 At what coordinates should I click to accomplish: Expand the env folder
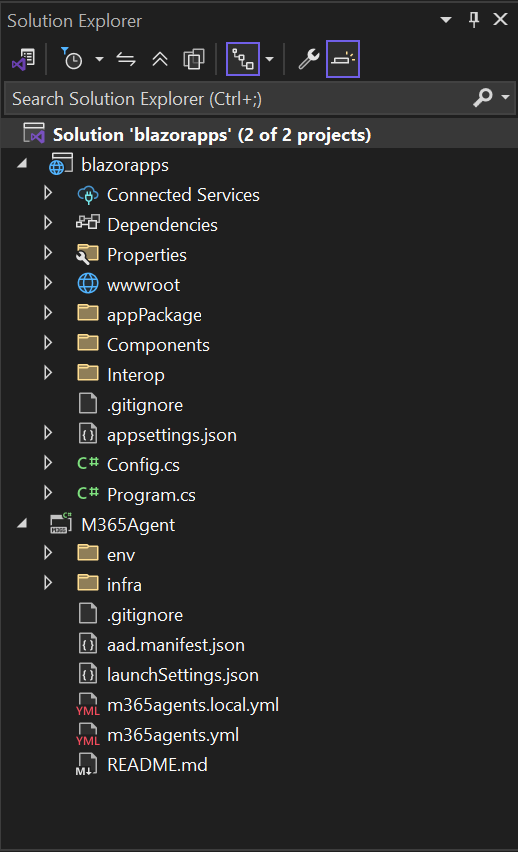click(48, 553)
